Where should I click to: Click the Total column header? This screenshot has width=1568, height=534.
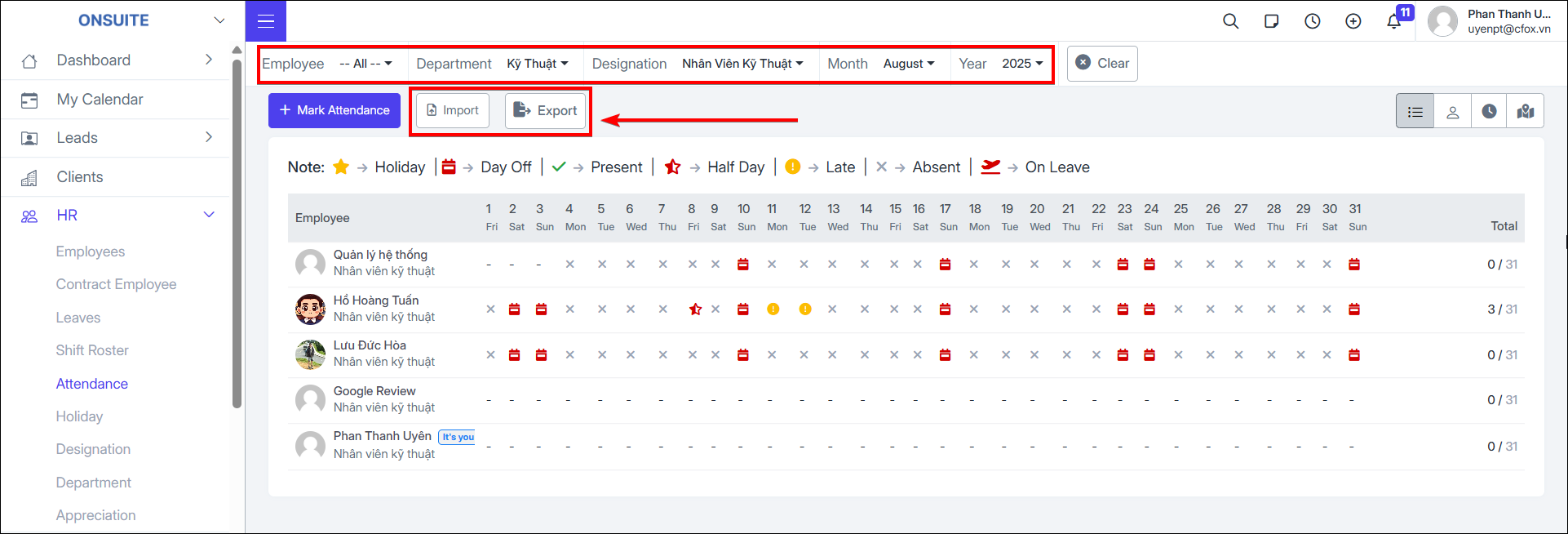click(x=1504, y=226)
